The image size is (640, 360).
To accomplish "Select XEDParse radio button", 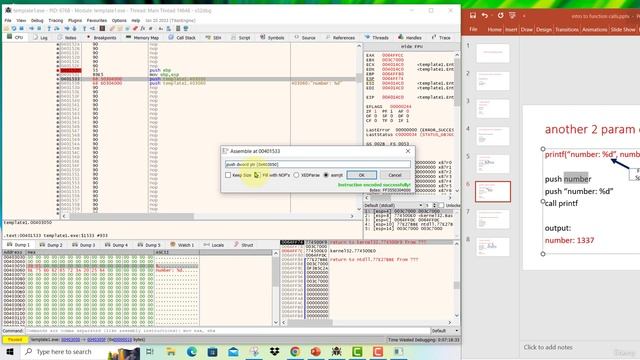I will pyautogui.click(x=296, y=175).
